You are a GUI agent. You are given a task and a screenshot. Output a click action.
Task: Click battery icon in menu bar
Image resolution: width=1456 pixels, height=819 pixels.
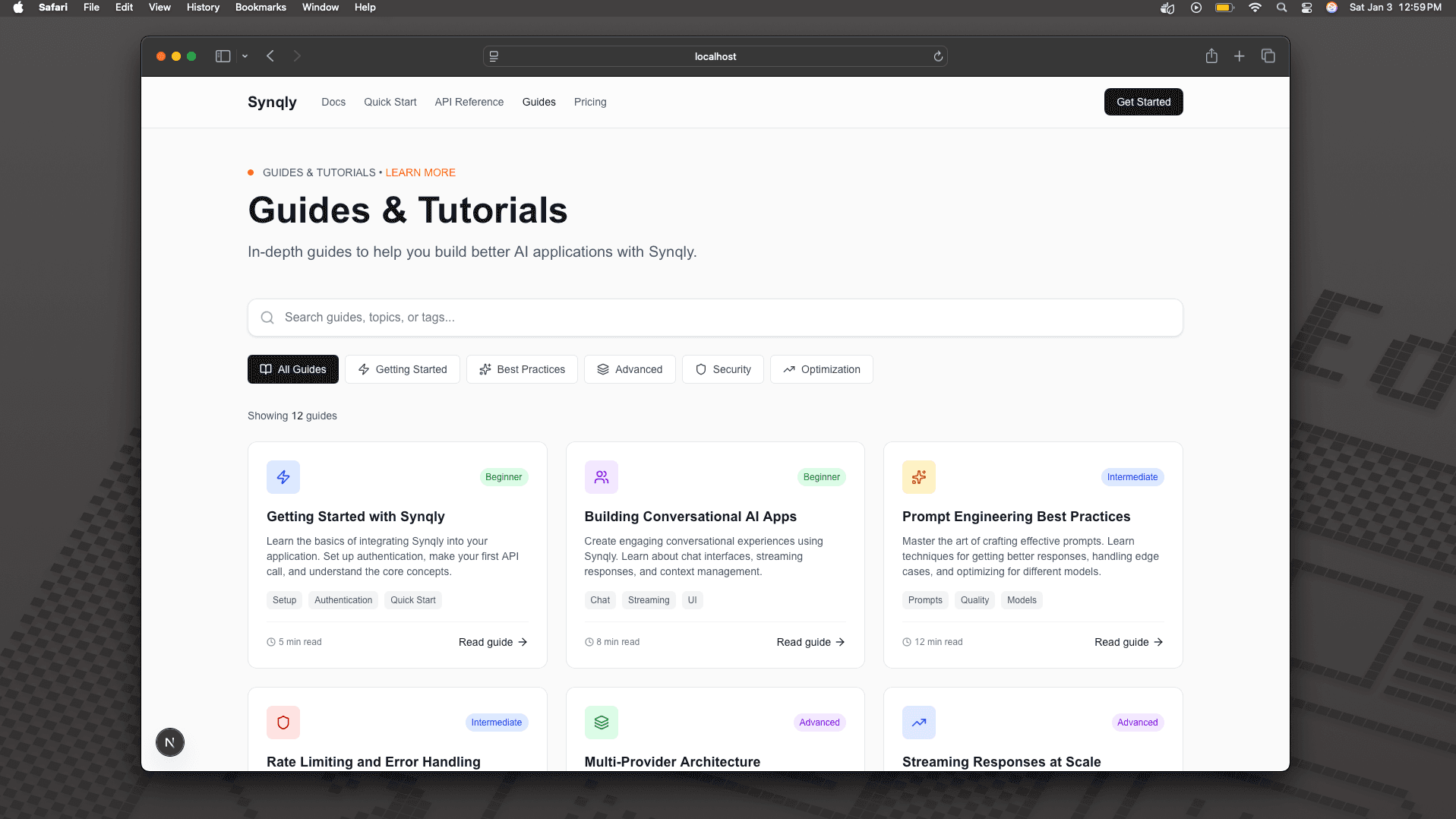click(x=1224, y=8)
